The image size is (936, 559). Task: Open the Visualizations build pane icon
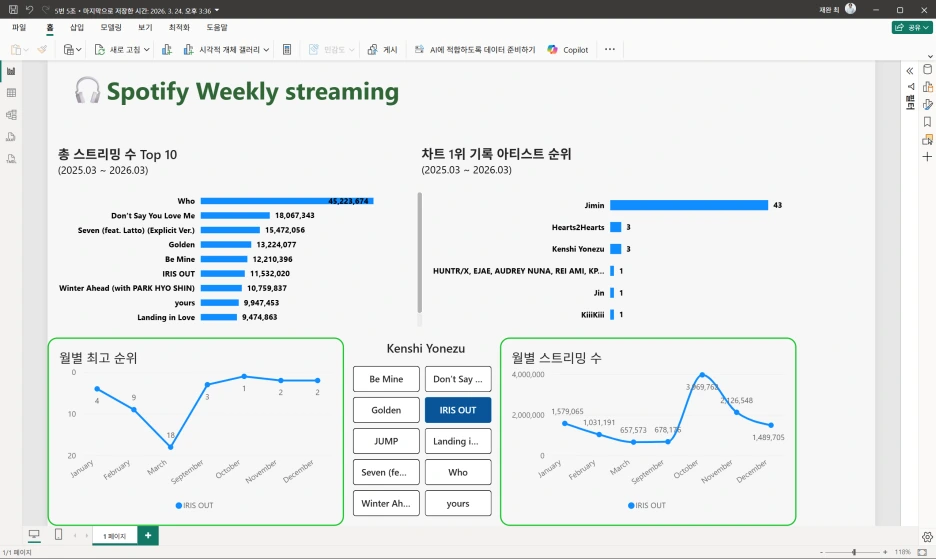pos(927,87)
